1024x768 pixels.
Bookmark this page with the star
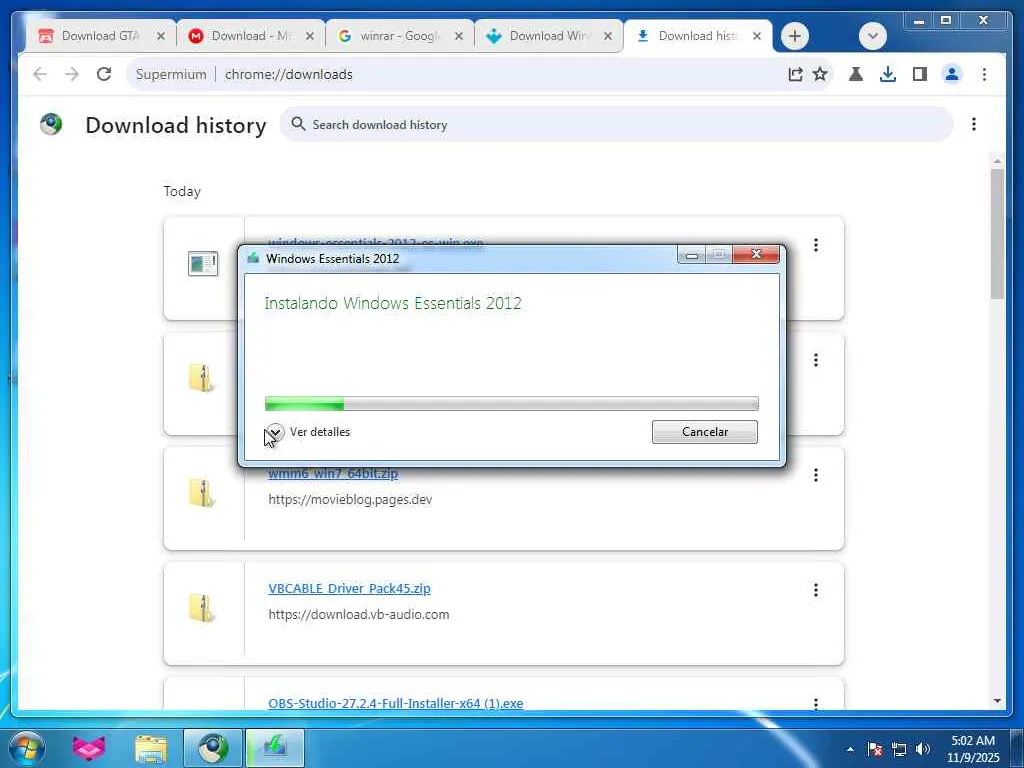[820, 74]
